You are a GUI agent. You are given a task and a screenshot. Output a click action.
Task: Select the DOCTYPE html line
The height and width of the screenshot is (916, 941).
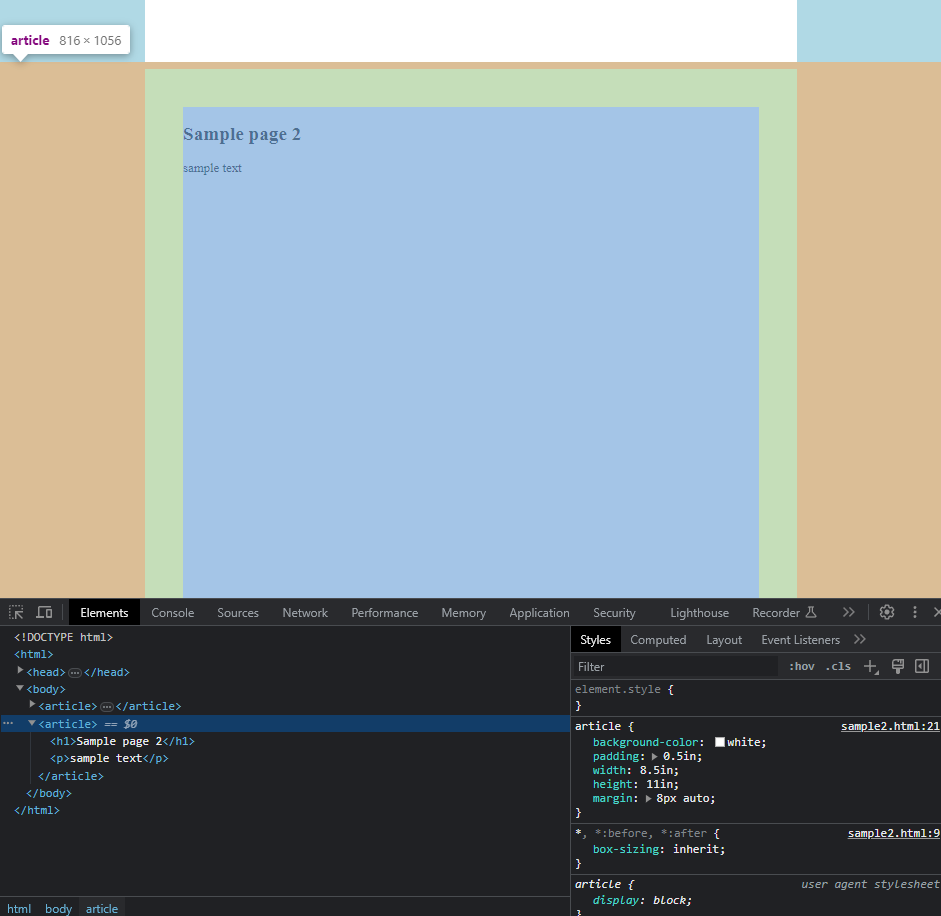point(63,637)
